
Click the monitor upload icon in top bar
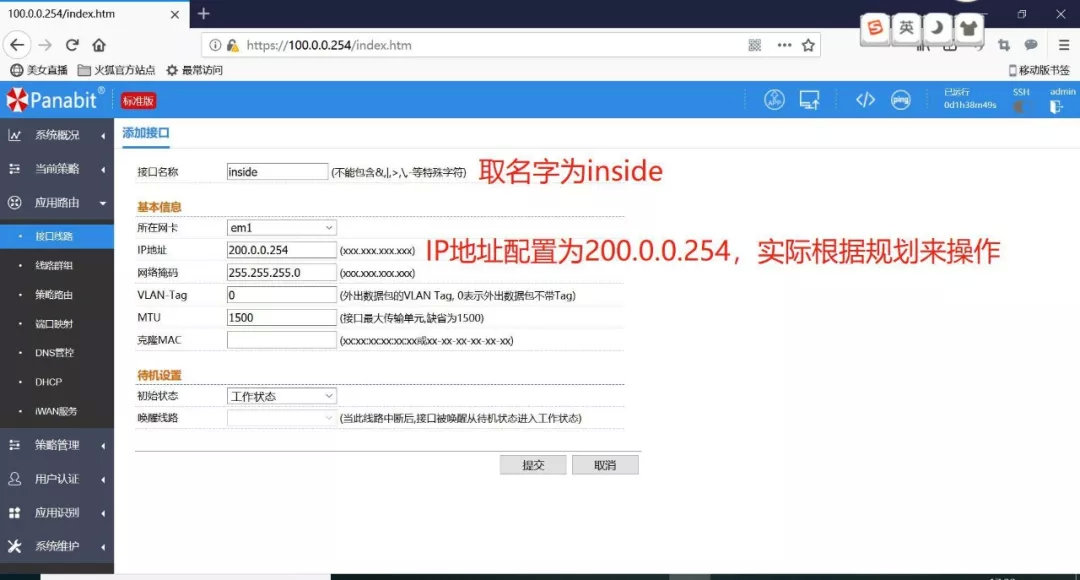tap(811, 99)
